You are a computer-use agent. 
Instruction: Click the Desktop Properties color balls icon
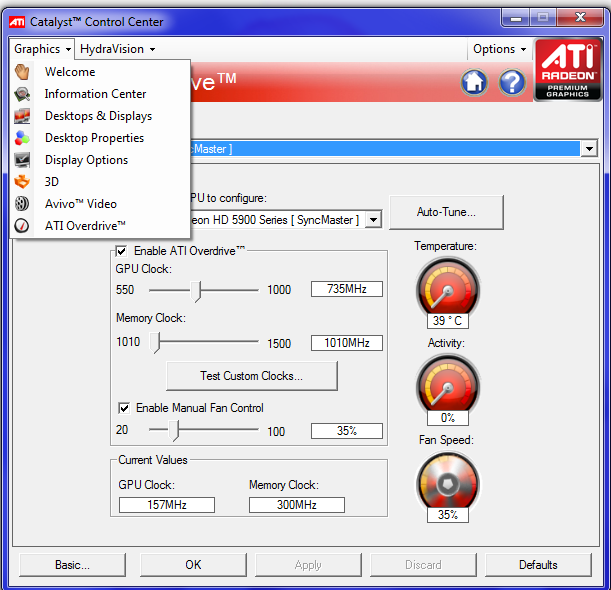coord(22,138)
